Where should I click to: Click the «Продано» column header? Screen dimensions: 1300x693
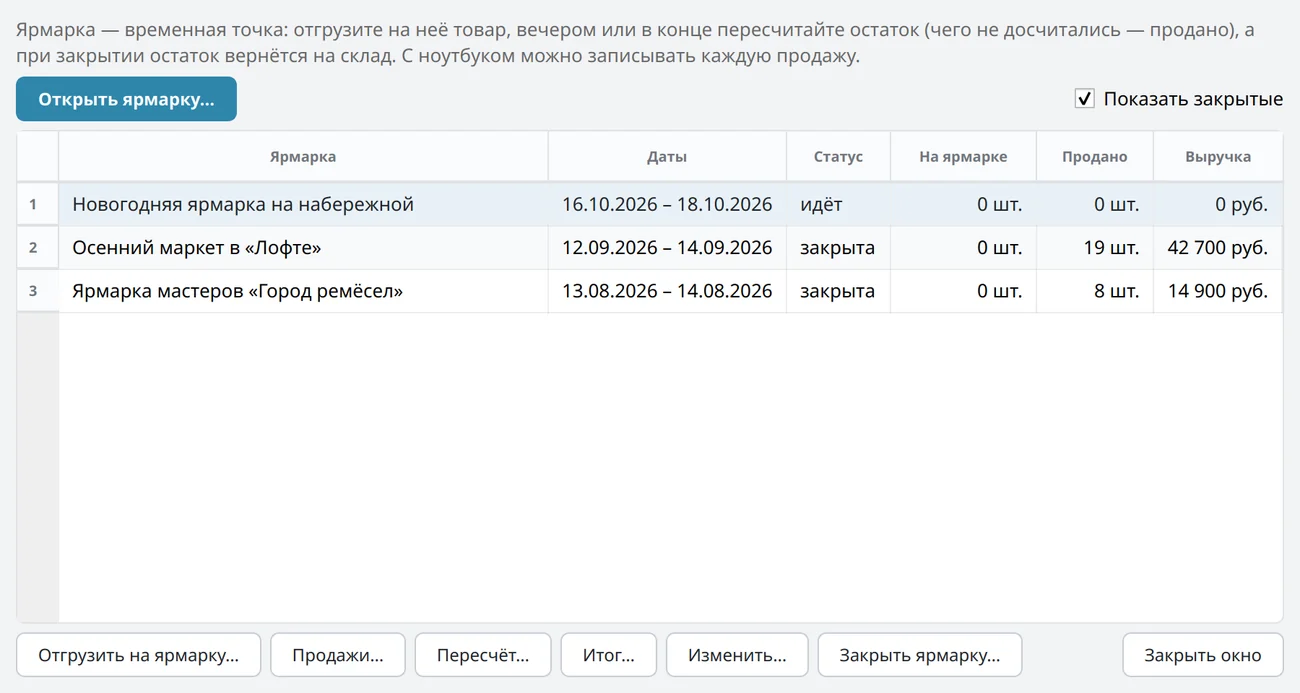click(1095, 157)
